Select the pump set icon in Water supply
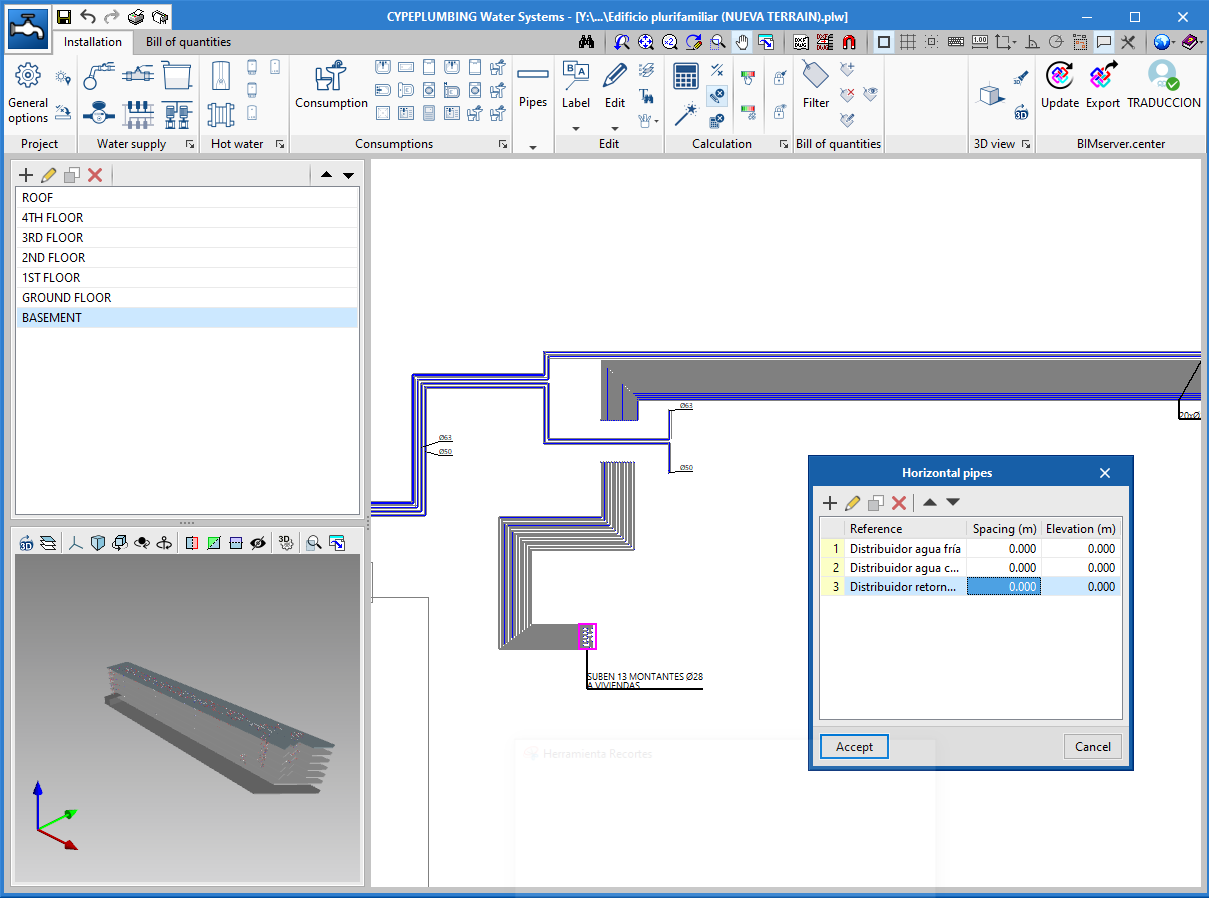 click(177, 114)
